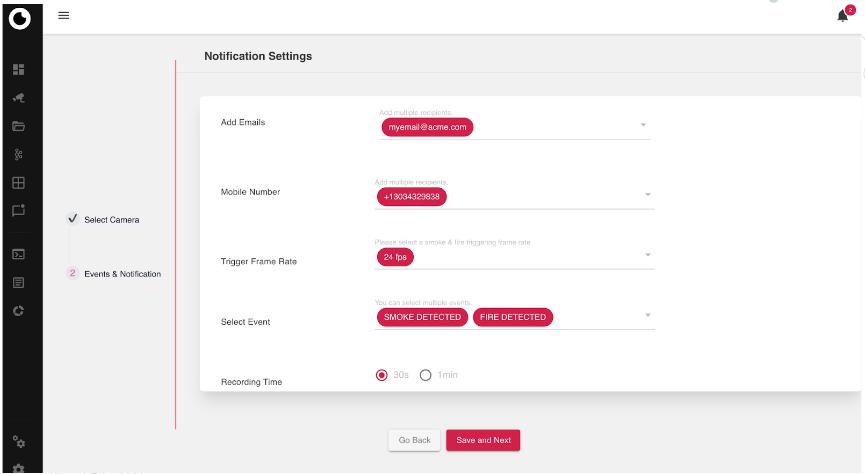Open the dashboard icon in the sidebar
This screenshot has width=865, height=474.
click(x=19, y=70)
